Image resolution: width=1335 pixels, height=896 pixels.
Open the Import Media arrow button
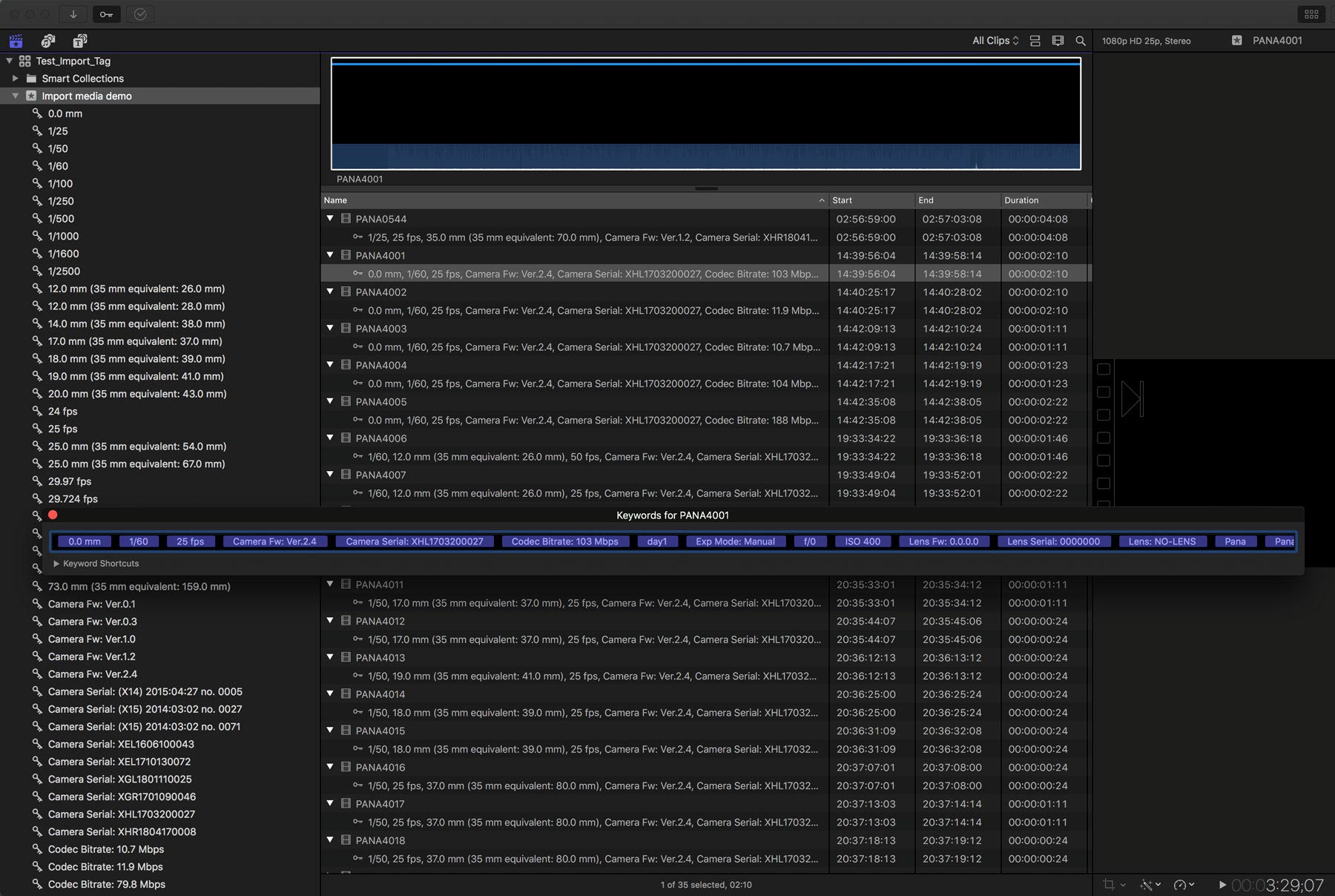coord(73,14)
